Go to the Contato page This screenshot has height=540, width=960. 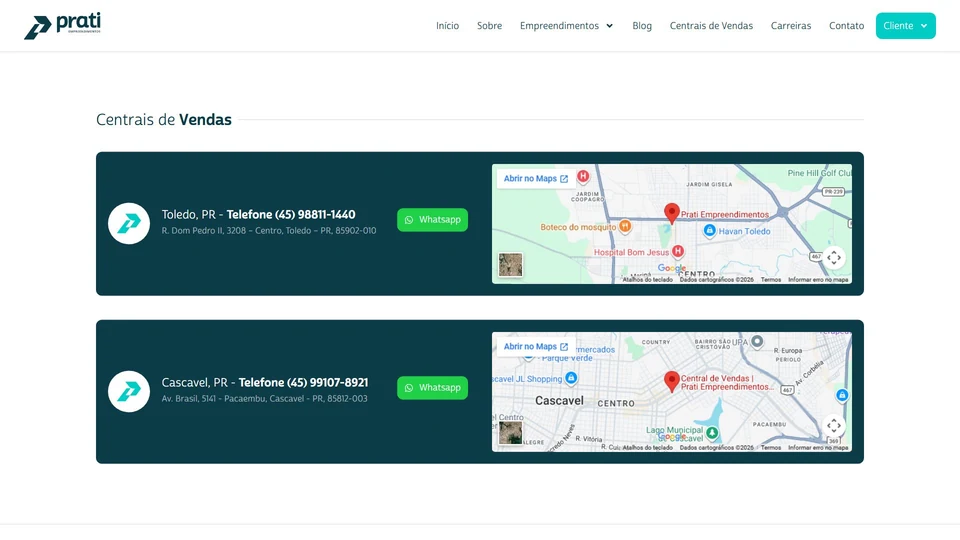(846, 26)
